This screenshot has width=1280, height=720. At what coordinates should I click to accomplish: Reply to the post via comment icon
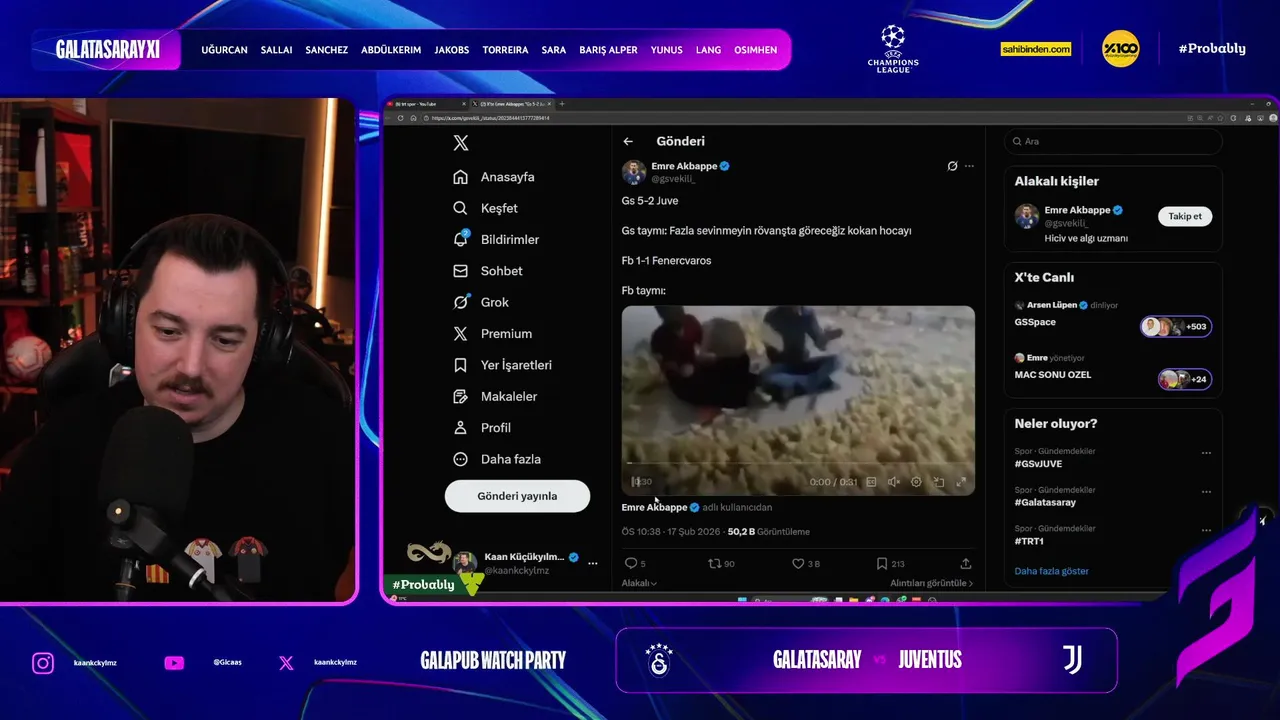[x=634, y=564]
